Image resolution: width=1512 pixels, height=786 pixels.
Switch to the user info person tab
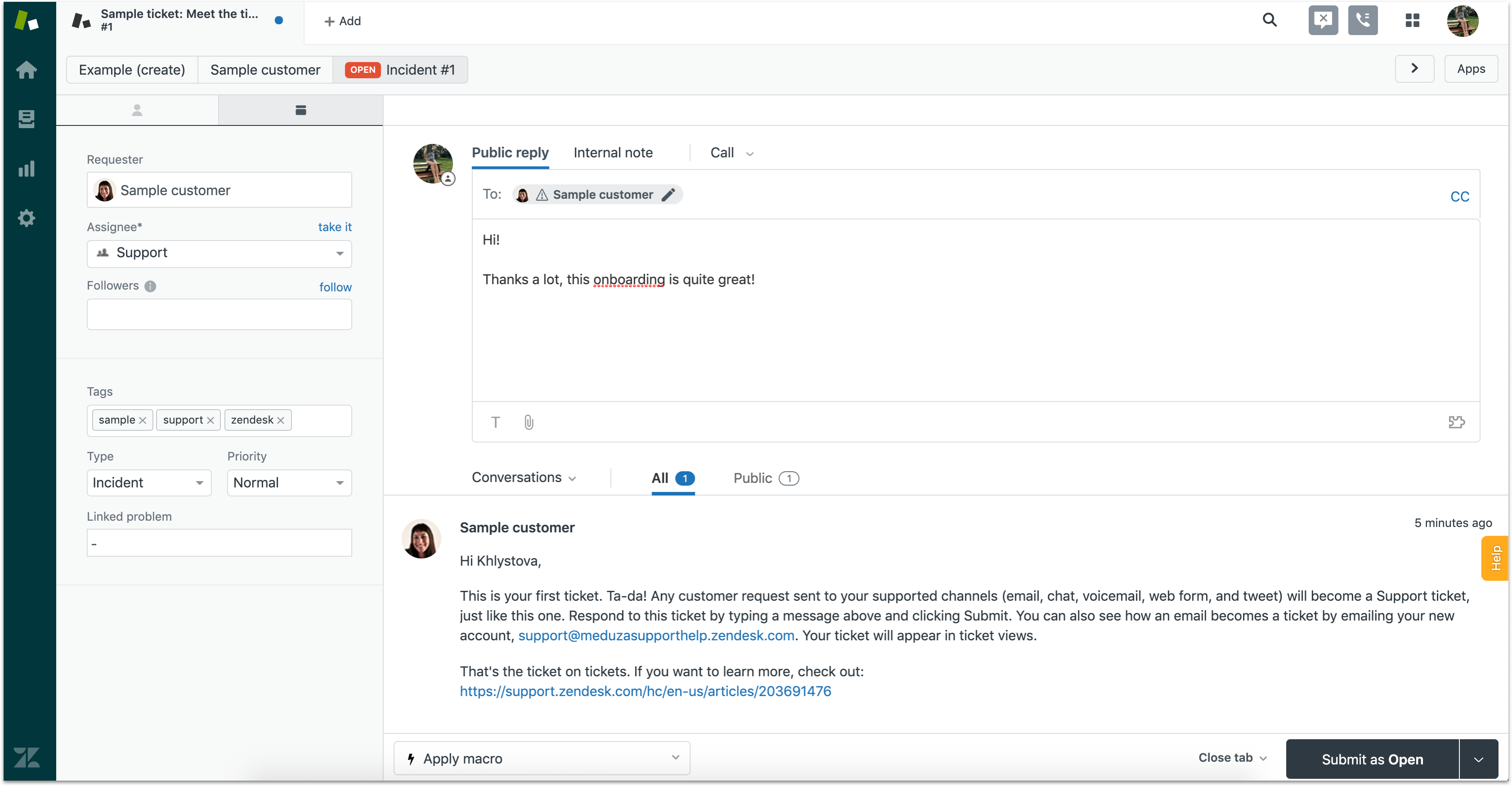click(137, 110)
